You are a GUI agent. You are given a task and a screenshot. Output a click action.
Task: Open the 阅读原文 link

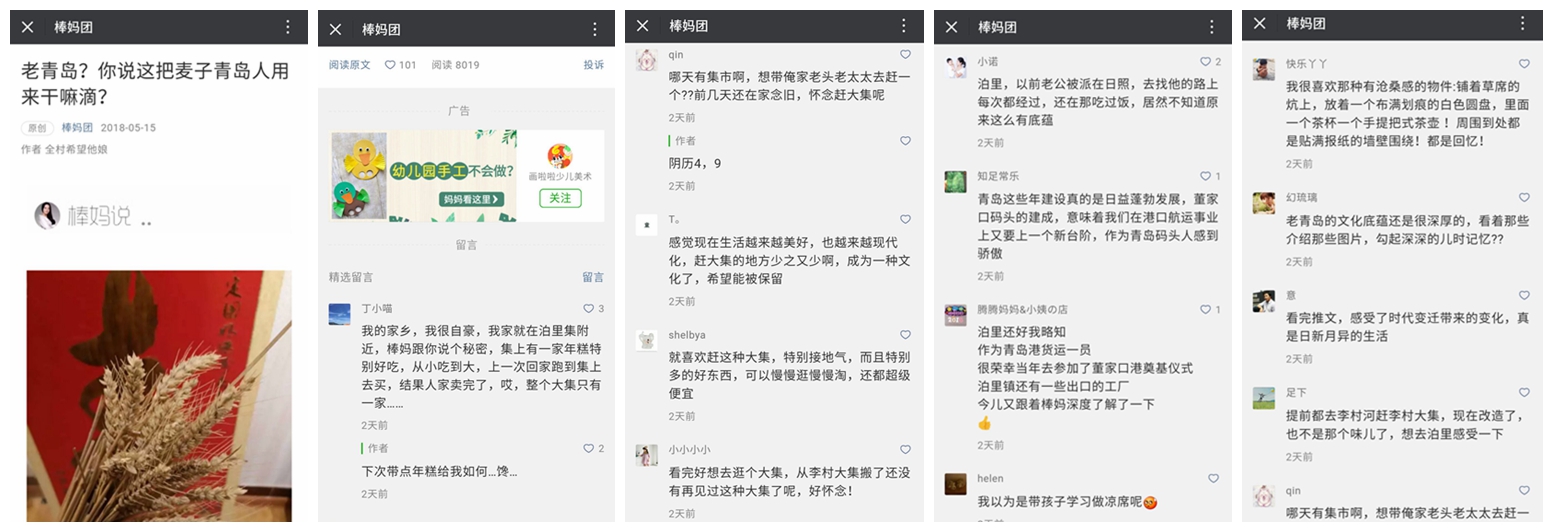point(349,65)
